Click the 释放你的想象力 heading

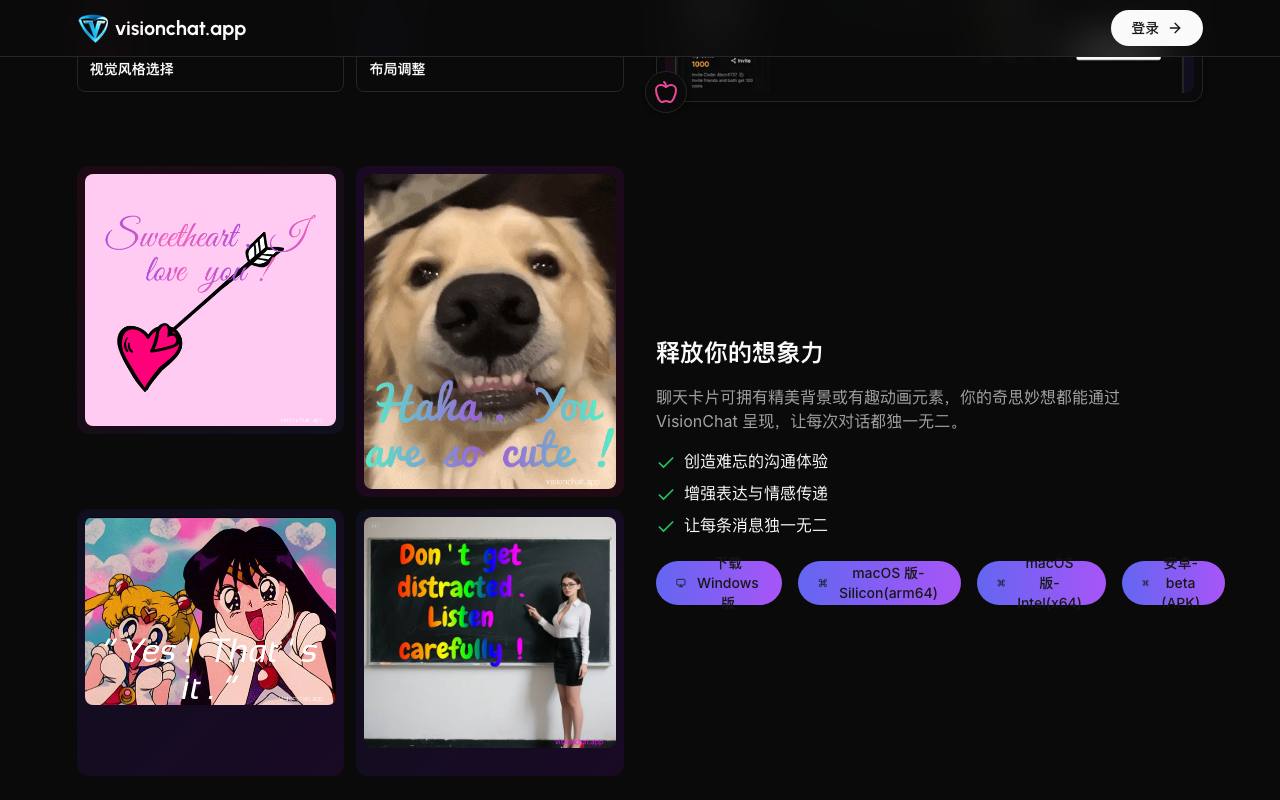coord(739,353)
